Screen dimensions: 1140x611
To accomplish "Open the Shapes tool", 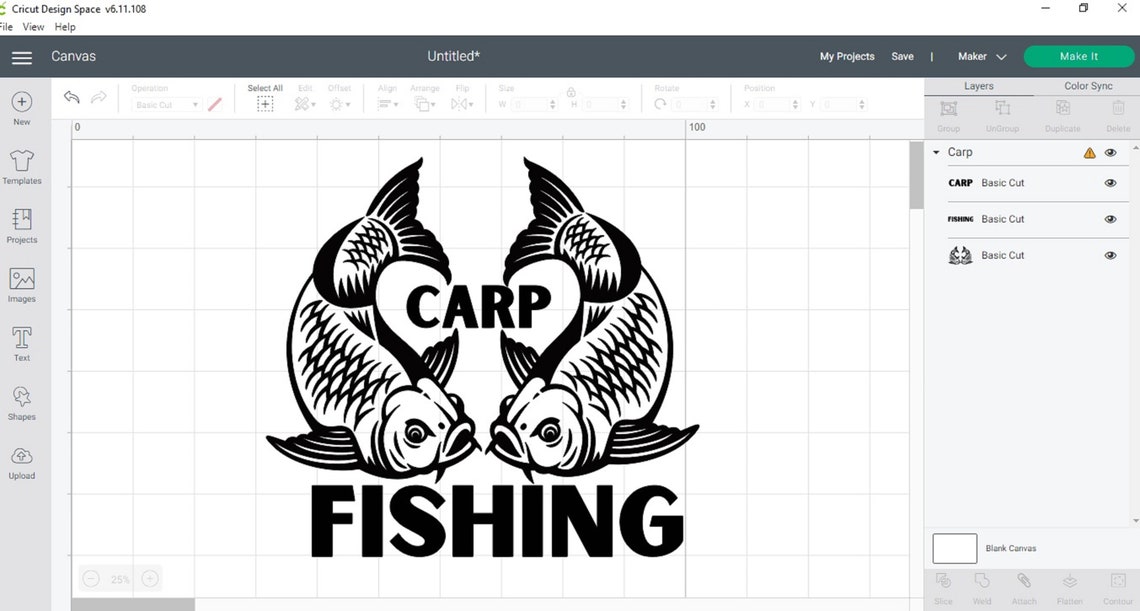I will pyautogui.click(x=21, y=402).
